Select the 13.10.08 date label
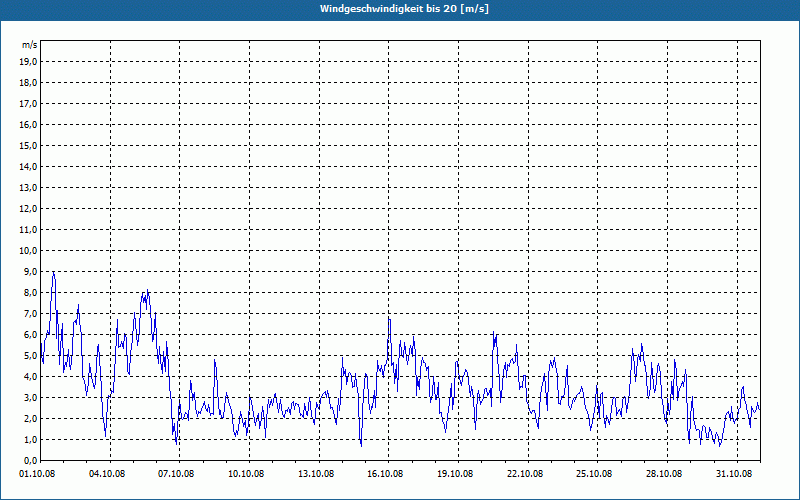This screenshot has height=500, width=800. click(x=316, y=474)
